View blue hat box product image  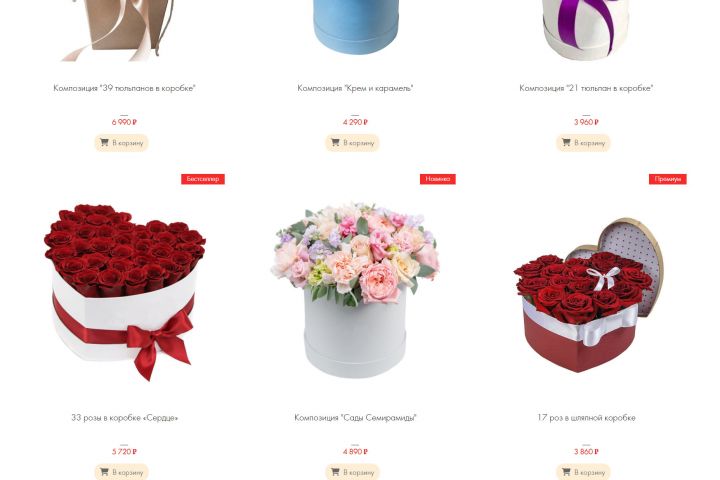pos(356,27)
